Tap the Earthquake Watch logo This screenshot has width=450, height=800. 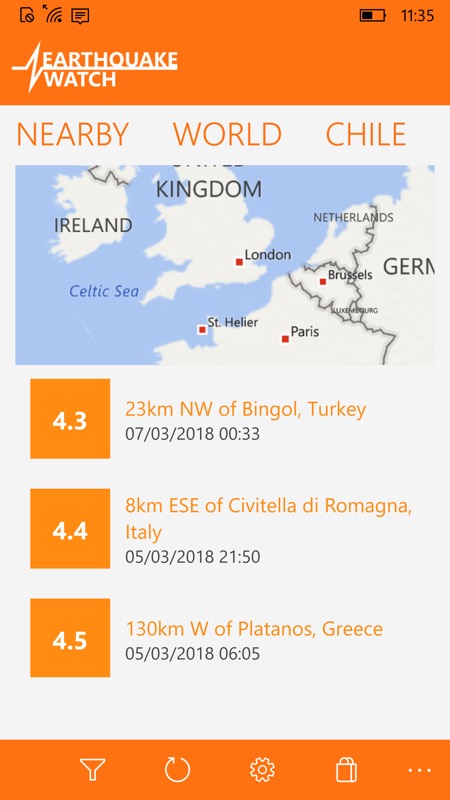95,67
